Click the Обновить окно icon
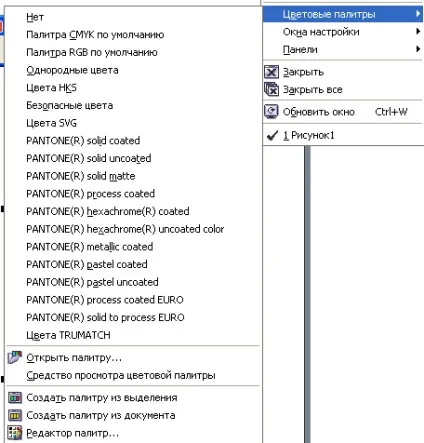The image size is (424, 443). 271,112
